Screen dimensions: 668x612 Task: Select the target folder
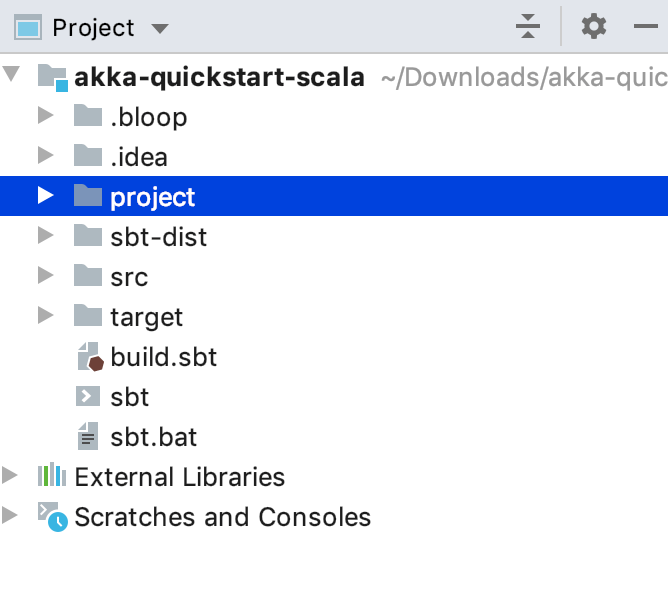(x=146, y=317)
